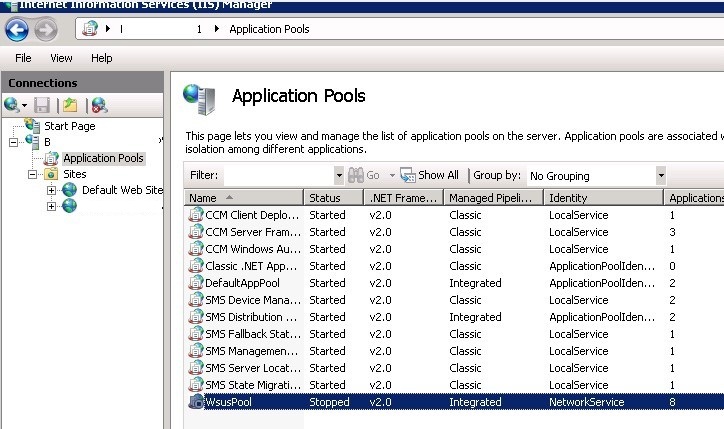Select SMS Distribution pool row
This screenshot has width=724, height=429.
click(454, 317)
